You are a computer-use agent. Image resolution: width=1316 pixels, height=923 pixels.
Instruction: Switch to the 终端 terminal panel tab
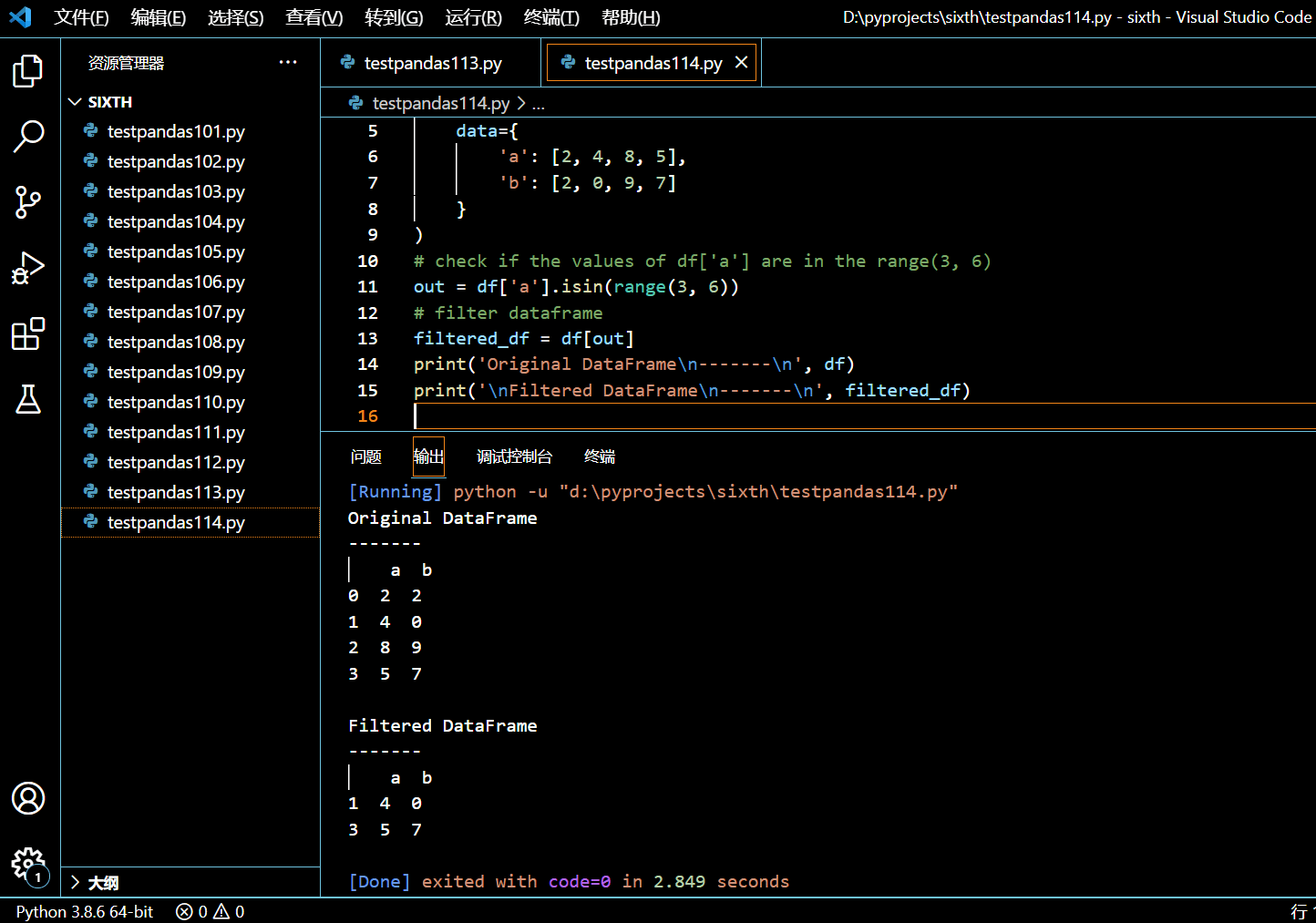pos(600,456)
